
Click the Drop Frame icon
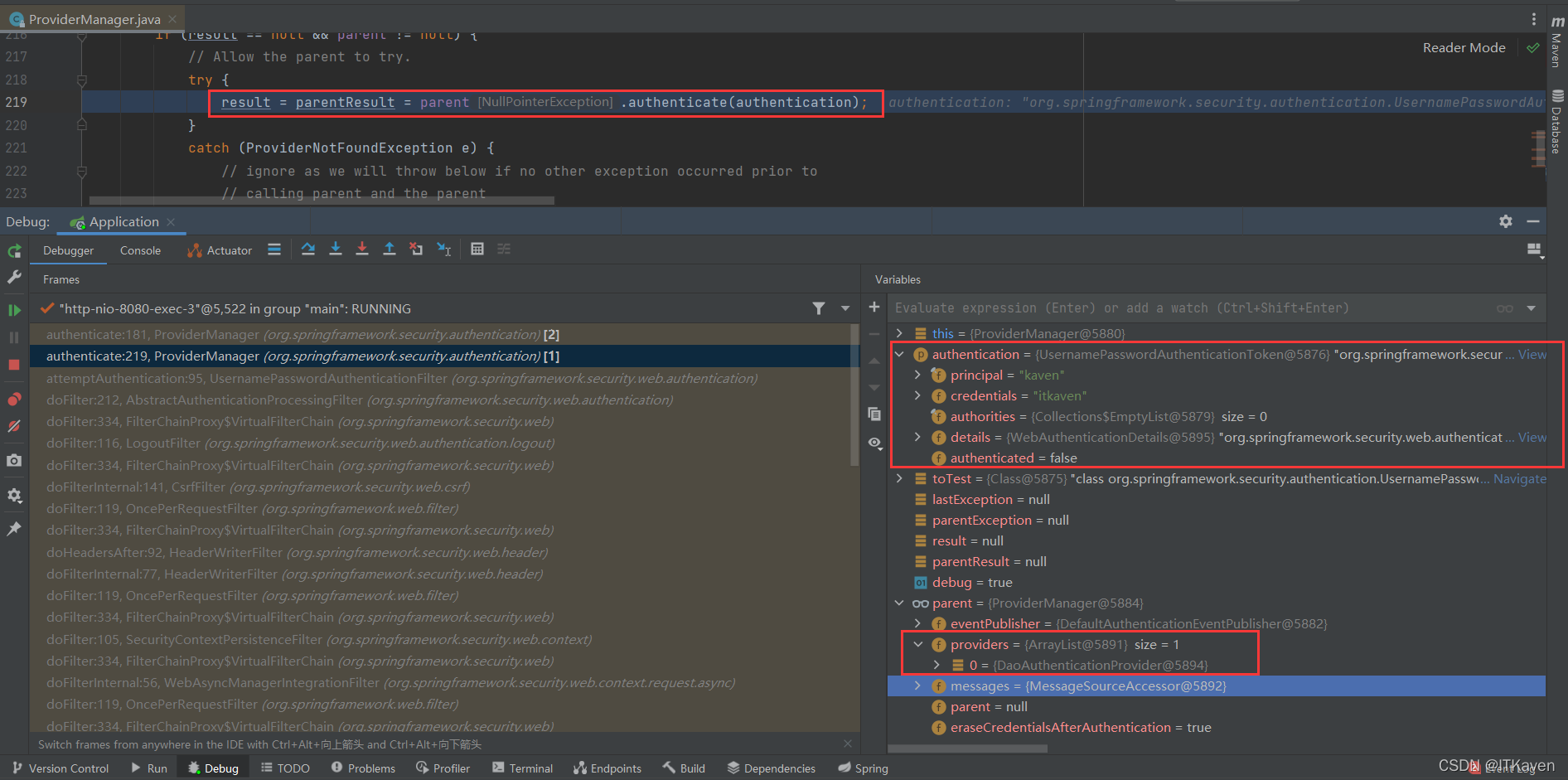pyautogui.click(x=416, y=250)
